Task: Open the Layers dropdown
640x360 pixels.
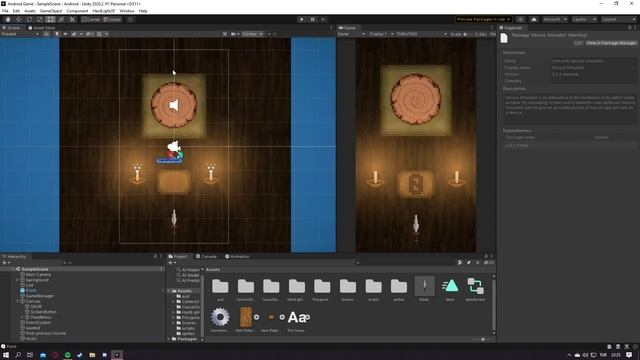Action: [x=584, y=19]
